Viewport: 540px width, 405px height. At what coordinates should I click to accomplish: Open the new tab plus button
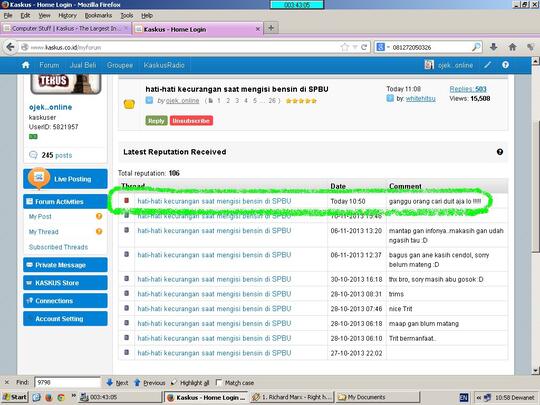click(x=271, y=28)
